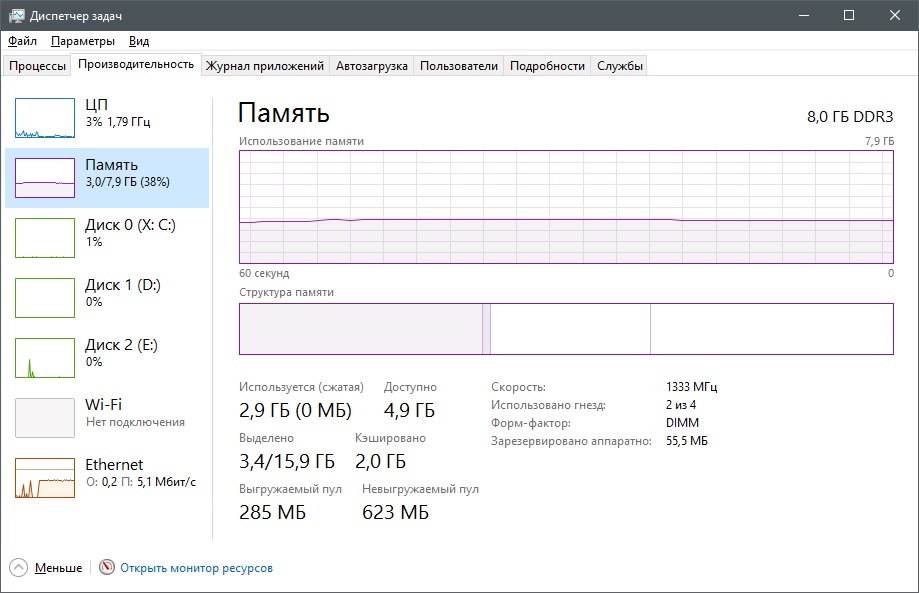Viewport: 919px width, 593px height.
Task: Switch to the Подробности tab
Action: pyautogui.click(x=547, y=66)
